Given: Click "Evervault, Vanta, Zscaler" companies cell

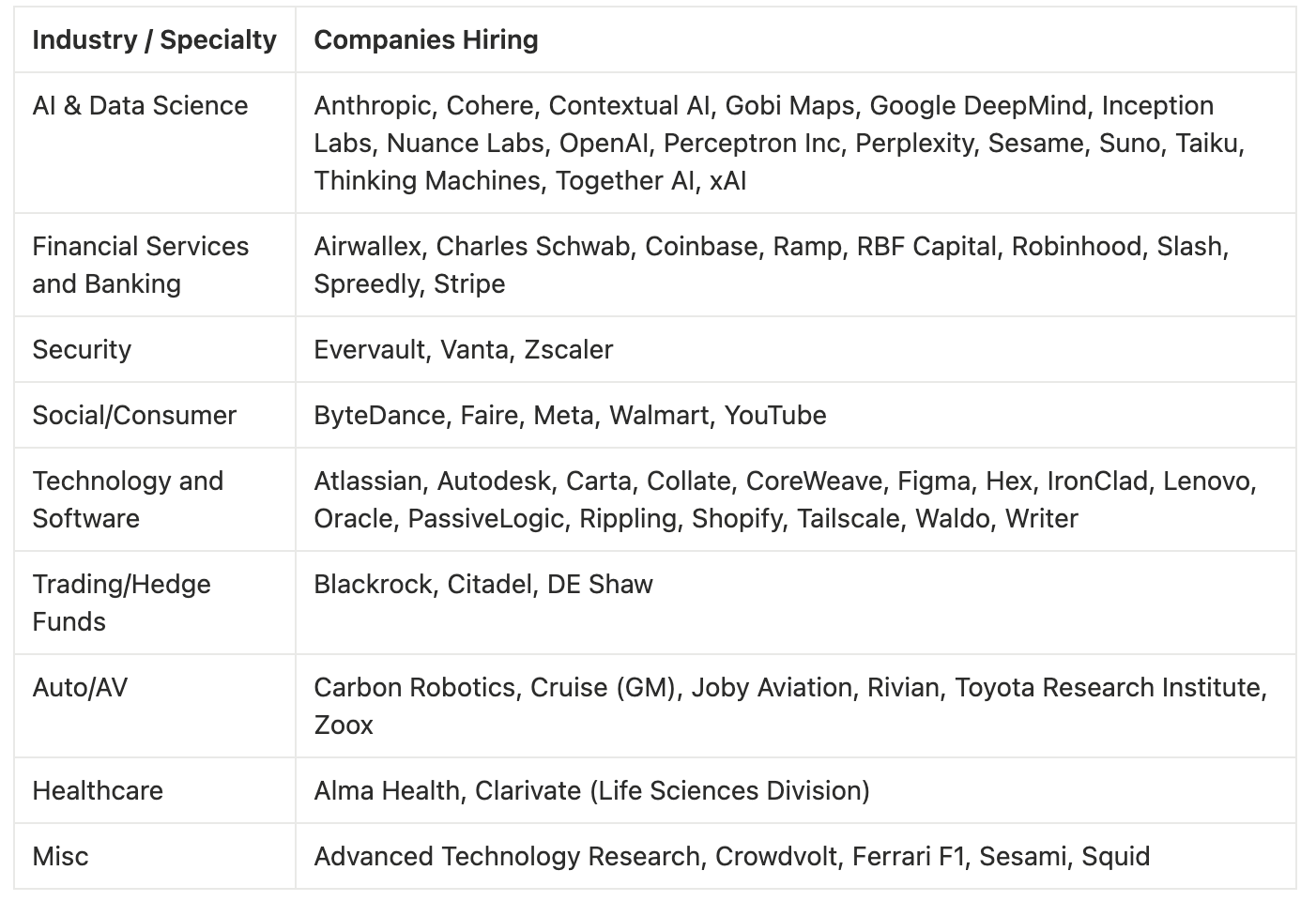Looking at the screenshot, I should tap(463, 350).
